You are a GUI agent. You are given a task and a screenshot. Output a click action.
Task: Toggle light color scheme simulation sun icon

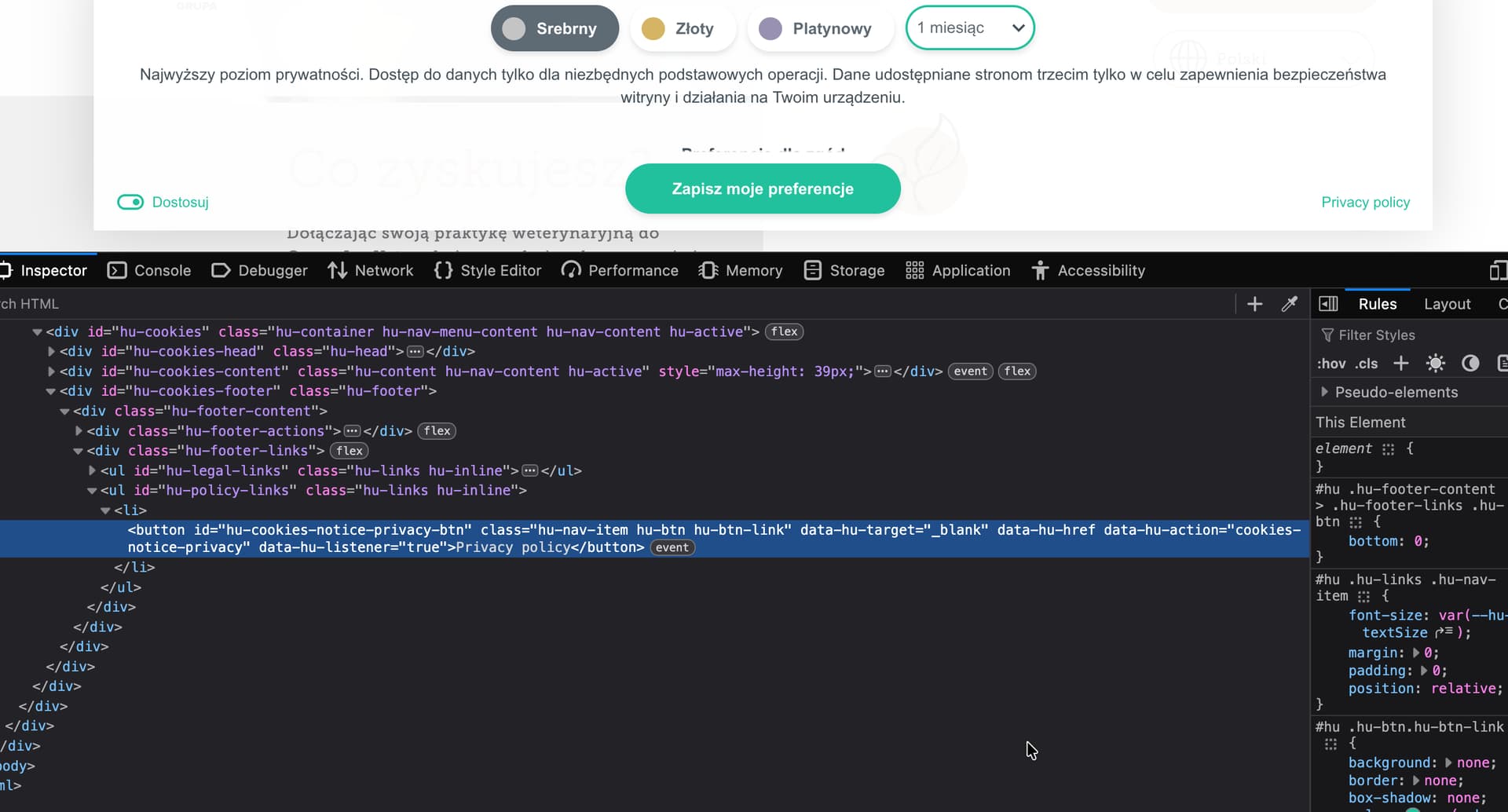click(1435, 363)
